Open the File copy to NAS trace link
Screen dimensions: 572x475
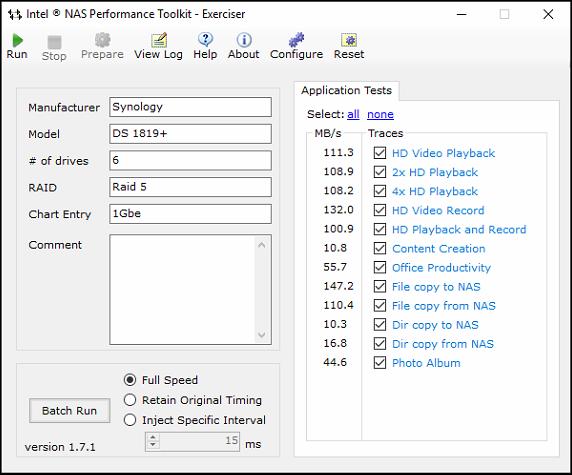coord(436,287)
